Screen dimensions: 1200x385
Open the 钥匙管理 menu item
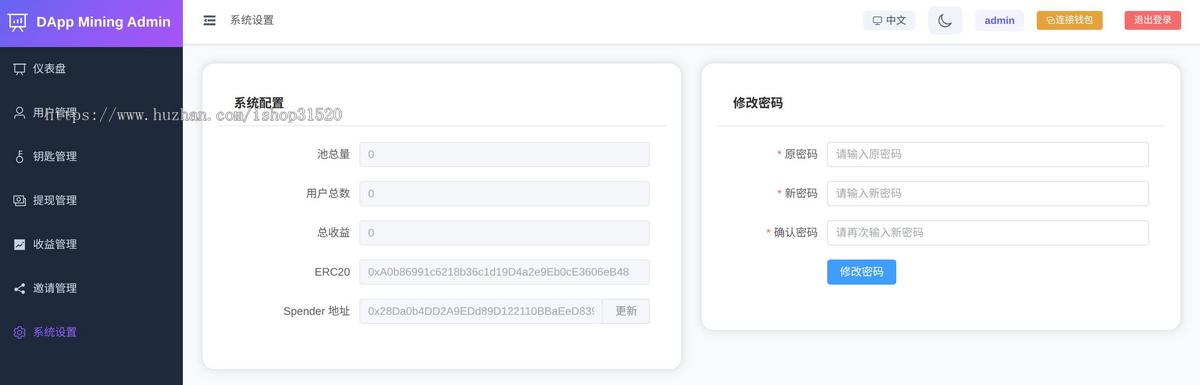coord(91,157)
